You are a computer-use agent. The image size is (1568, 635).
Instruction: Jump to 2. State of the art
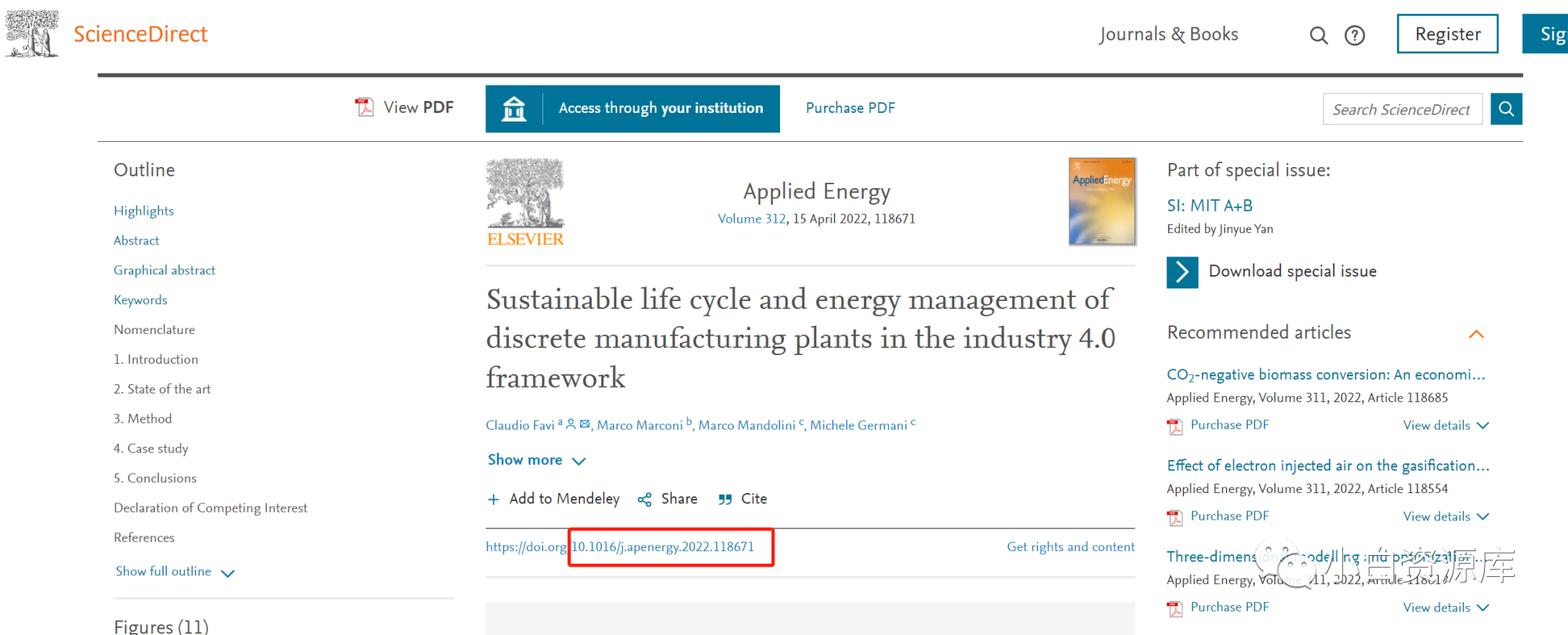162,390
